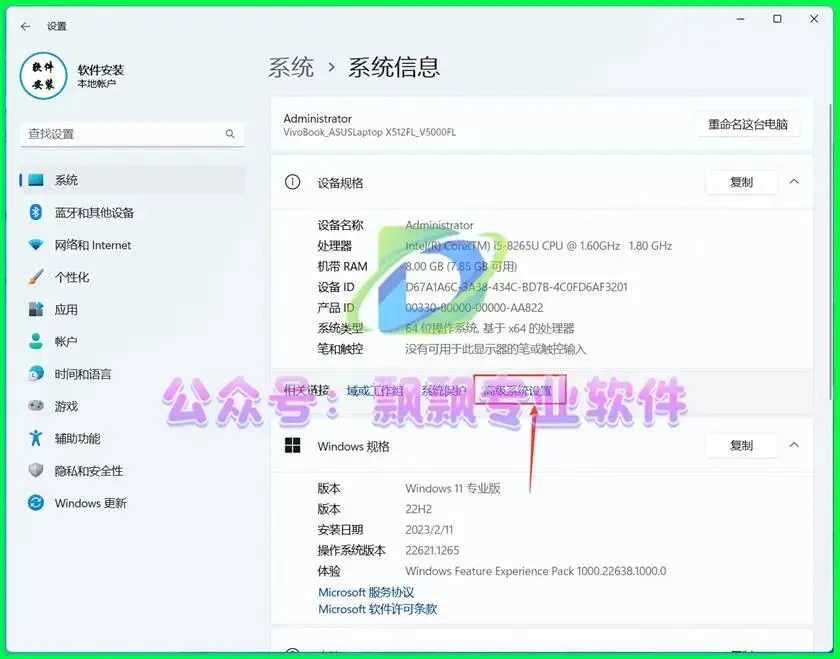This screenshot has width=840, height=659.
Task: Open Microsoft 服务协议 link
Action: (366, 592)
